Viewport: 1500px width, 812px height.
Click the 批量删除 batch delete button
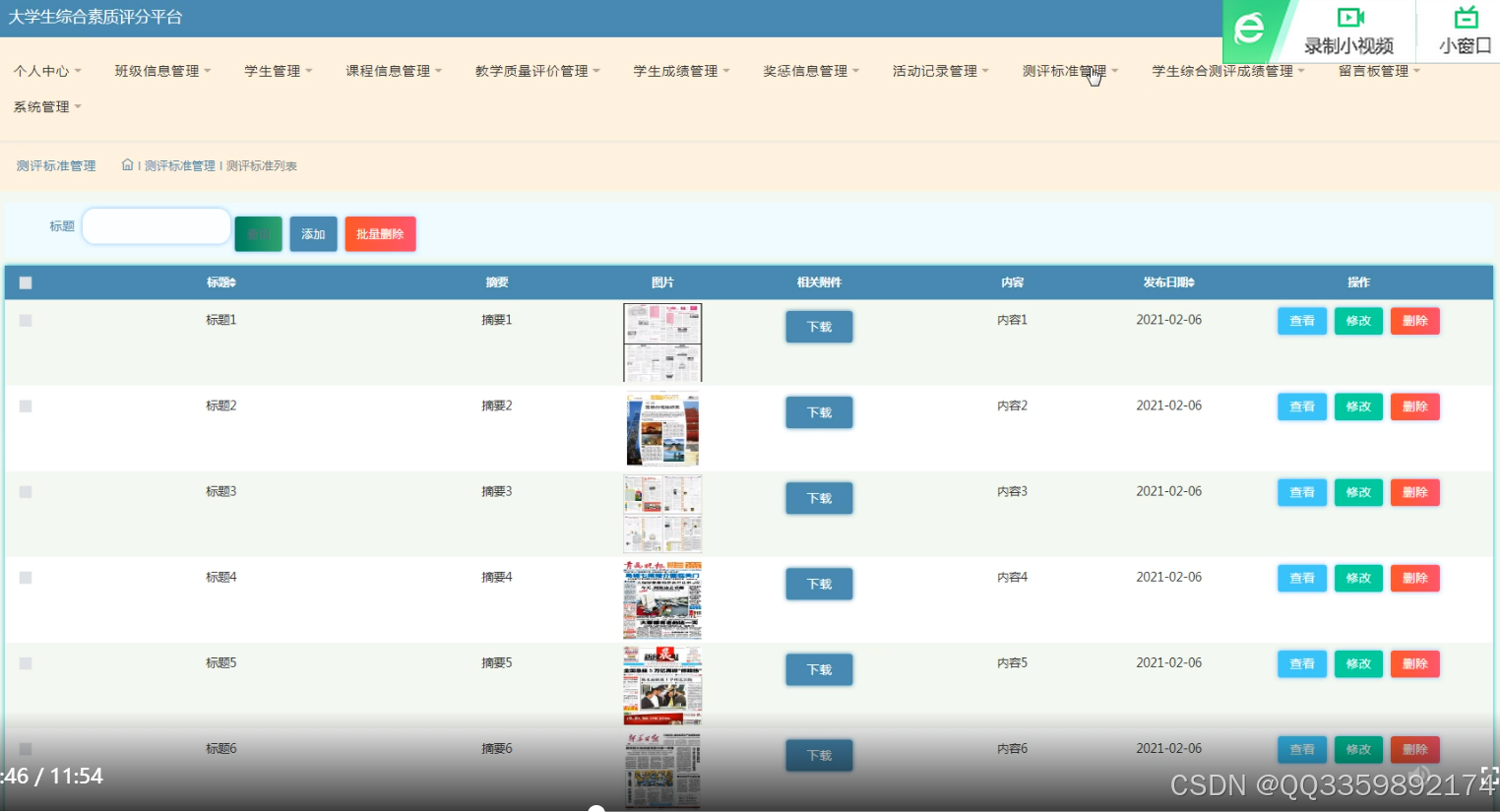tap(380, 234)
